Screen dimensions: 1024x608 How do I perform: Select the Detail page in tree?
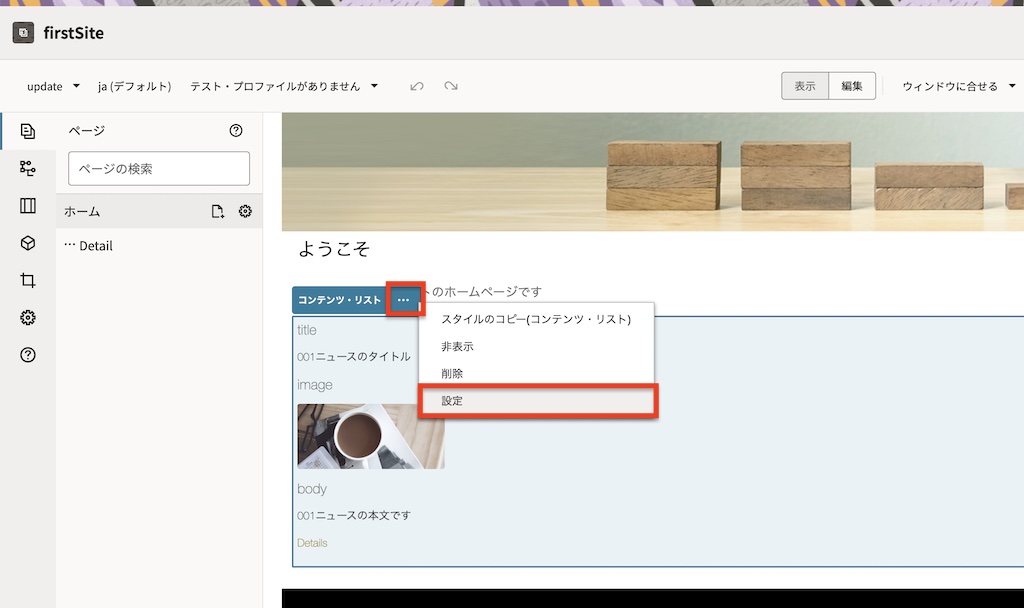(x=96, y=246)
